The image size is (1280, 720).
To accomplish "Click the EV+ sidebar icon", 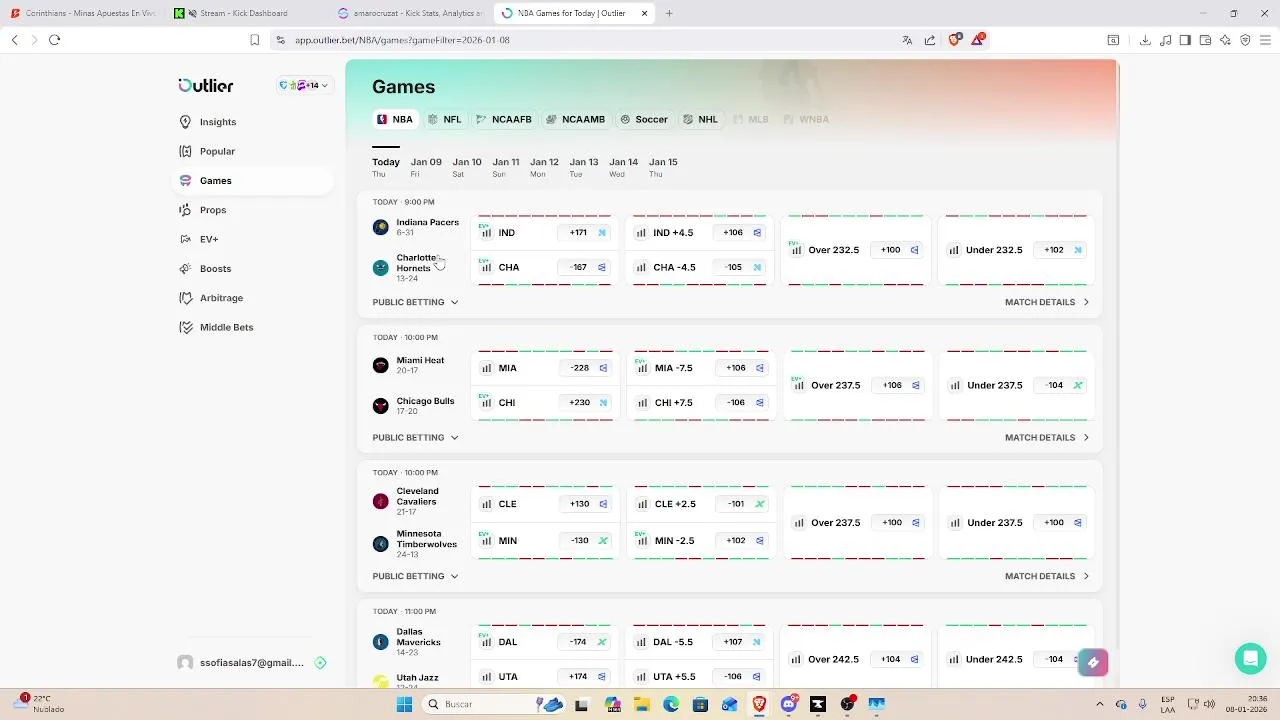I will click(185, 239).
